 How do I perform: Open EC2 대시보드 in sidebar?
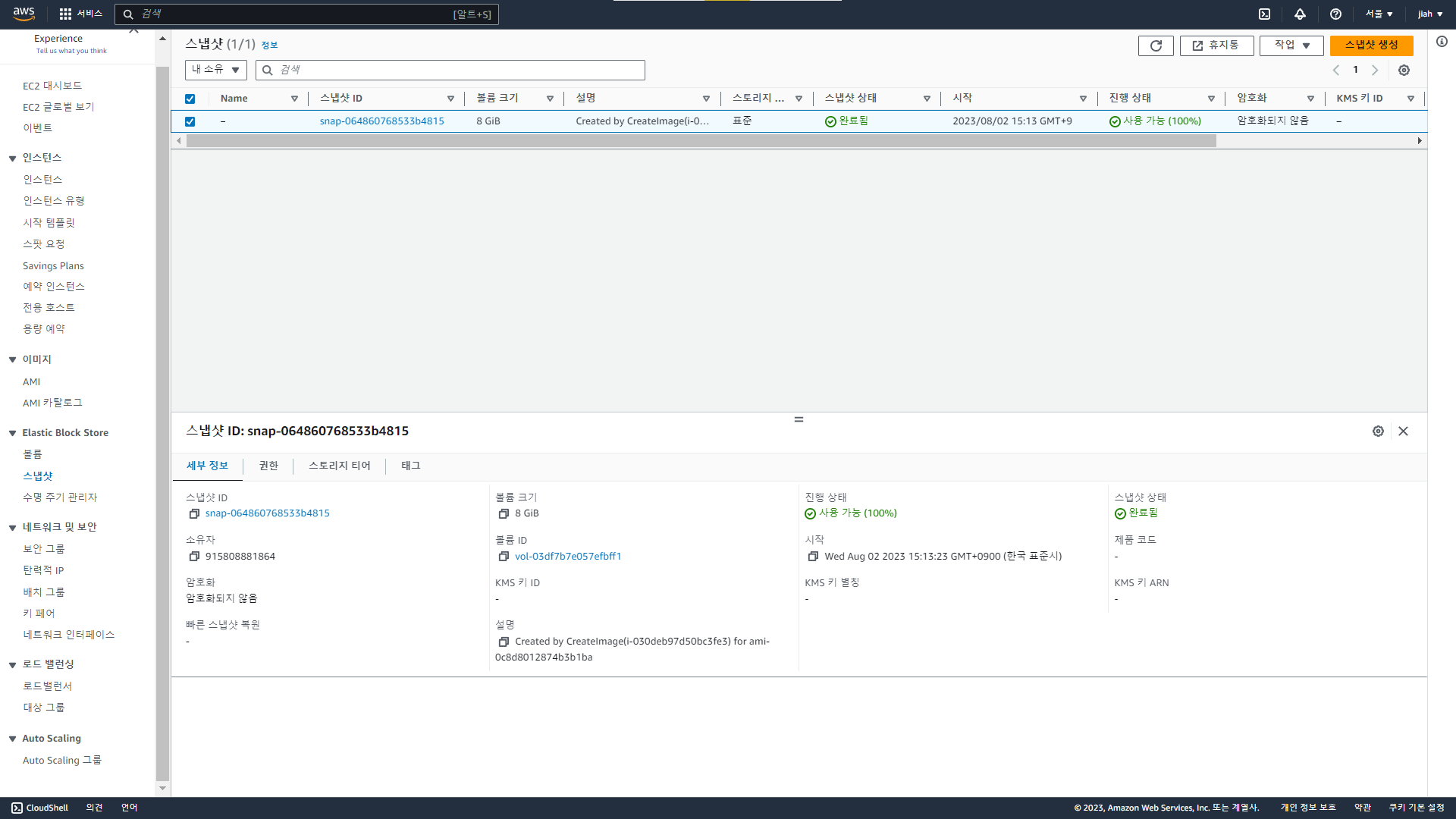click(x=52, y=86)
